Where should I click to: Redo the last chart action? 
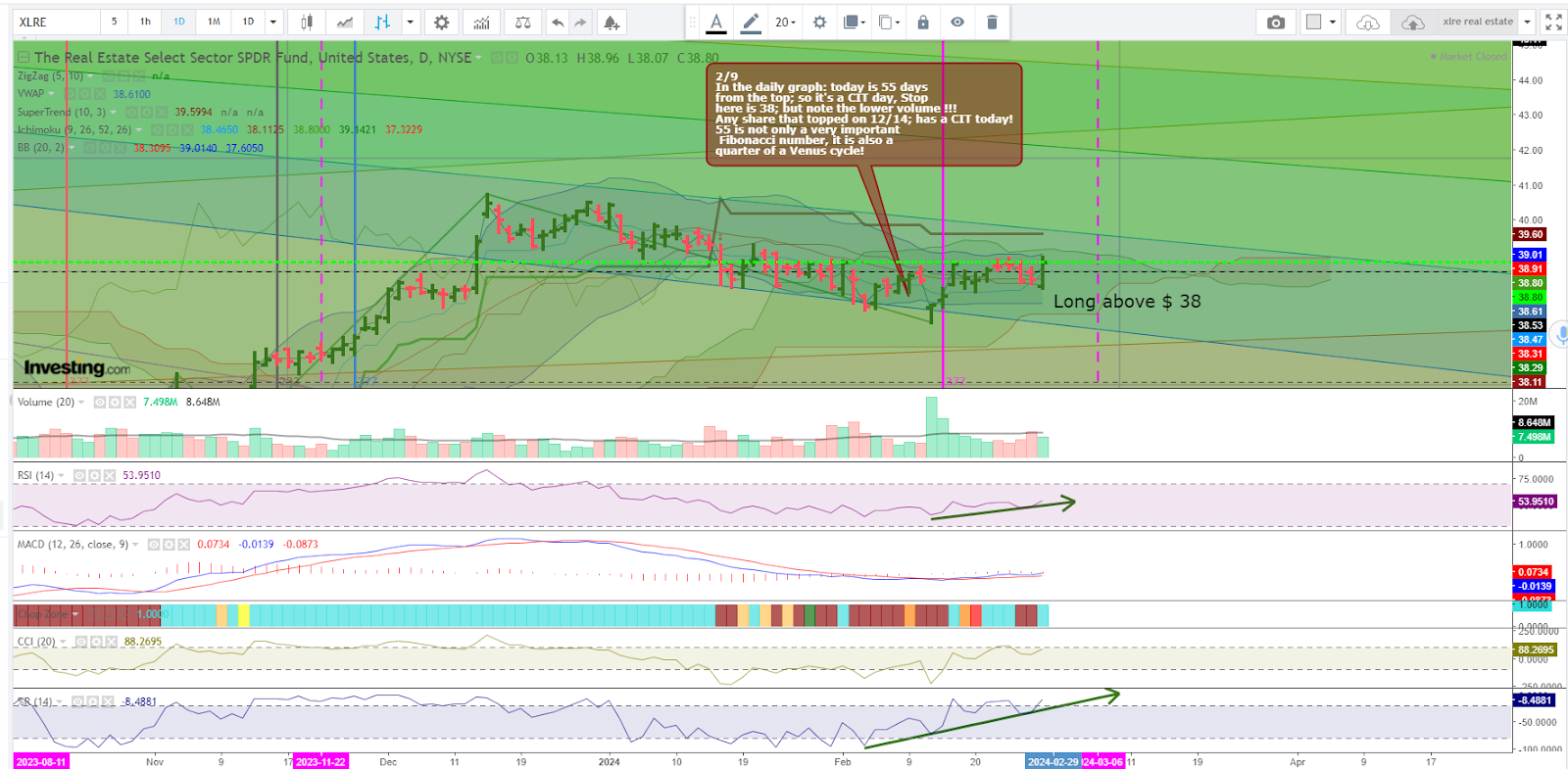tap(581, 22)
